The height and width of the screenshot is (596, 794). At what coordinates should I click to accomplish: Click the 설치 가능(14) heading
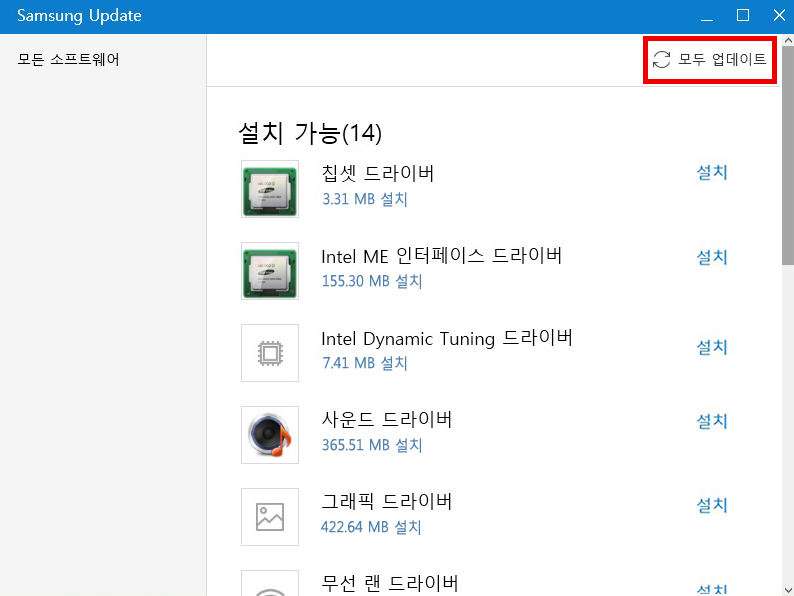310,133
